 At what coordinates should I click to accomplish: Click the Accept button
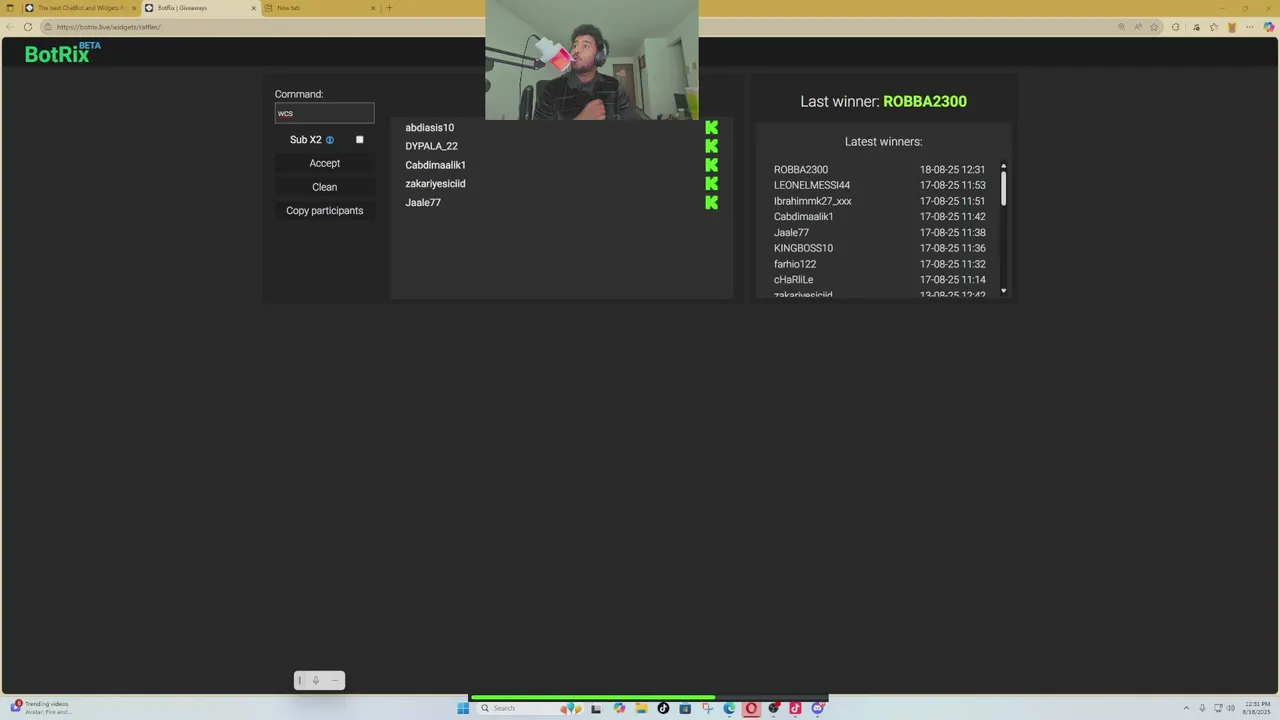coord(325,163)
